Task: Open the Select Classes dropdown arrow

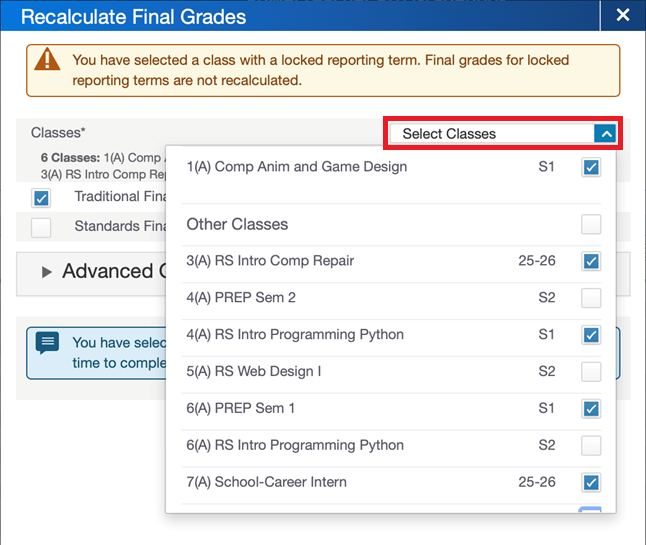Action: pyautogui.click(x=604, y=133)
